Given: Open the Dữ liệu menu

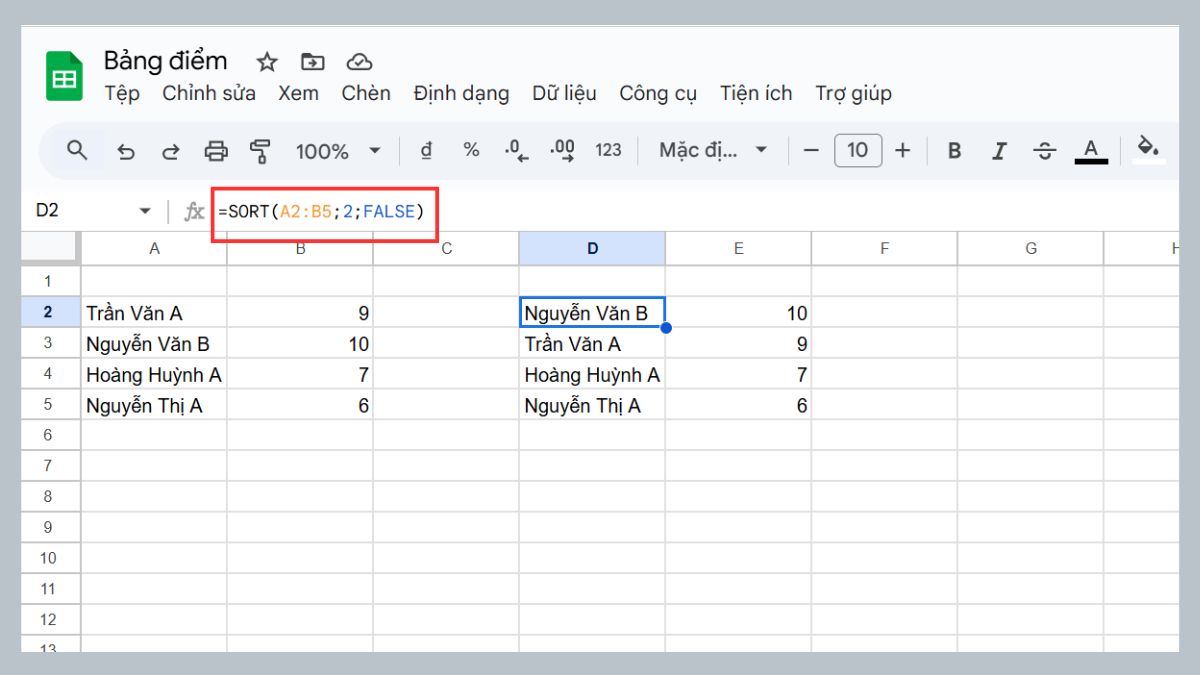Looking at the screenshot, I should tap(565, 93).
